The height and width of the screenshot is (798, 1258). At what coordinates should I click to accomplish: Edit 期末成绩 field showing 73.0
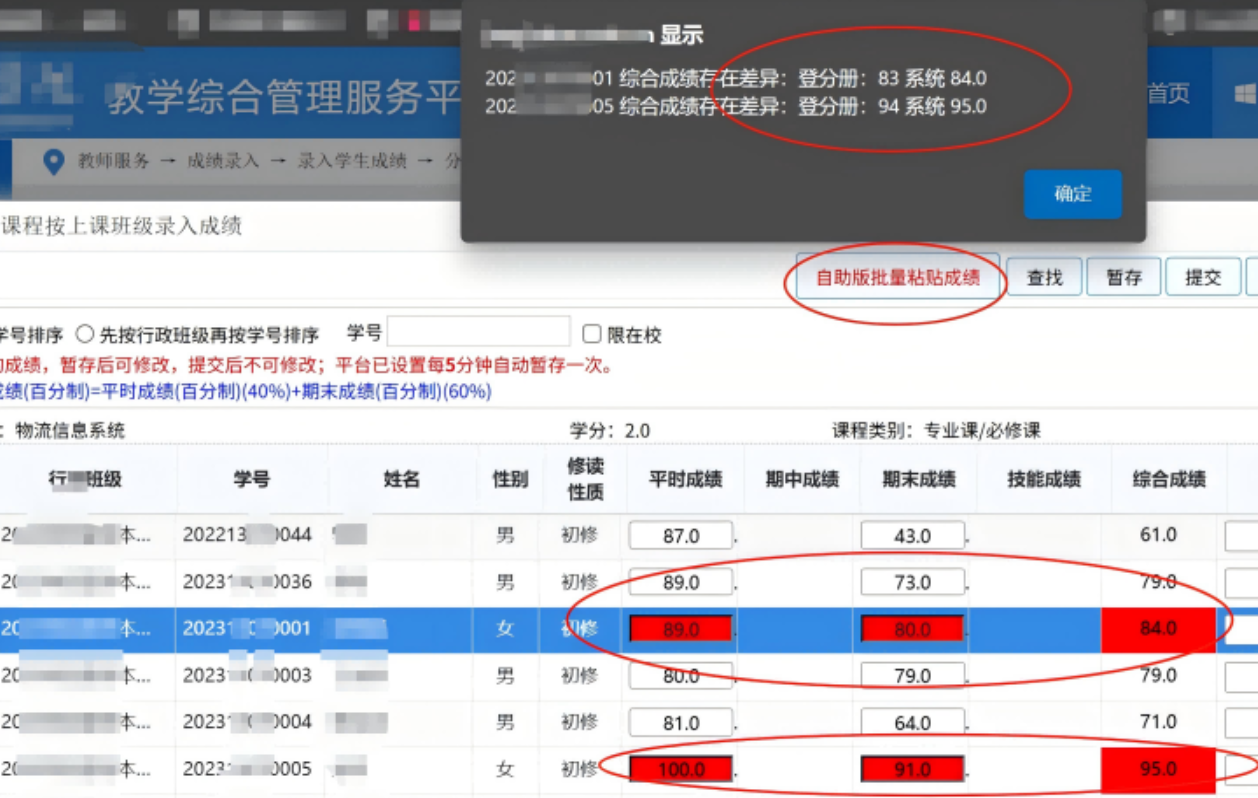tap(913, 582)
